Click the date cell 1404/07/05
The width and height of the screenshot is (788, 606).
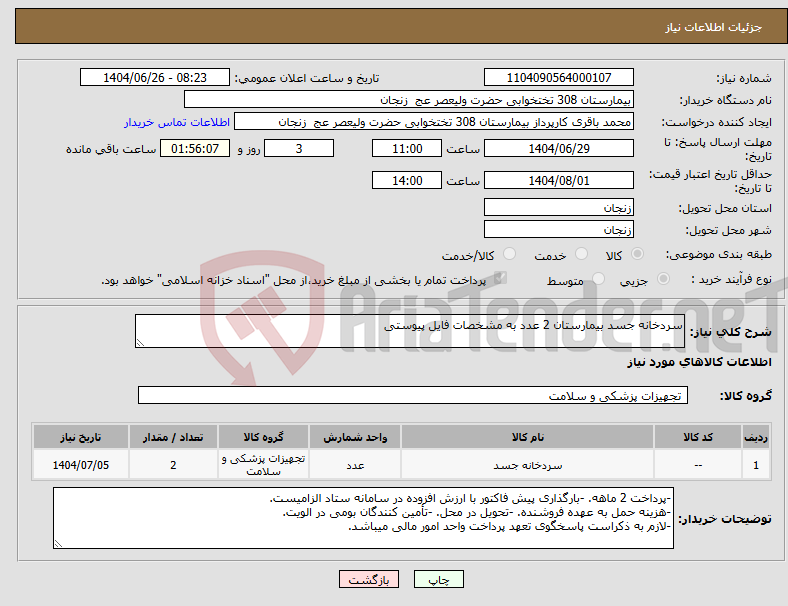80,465
